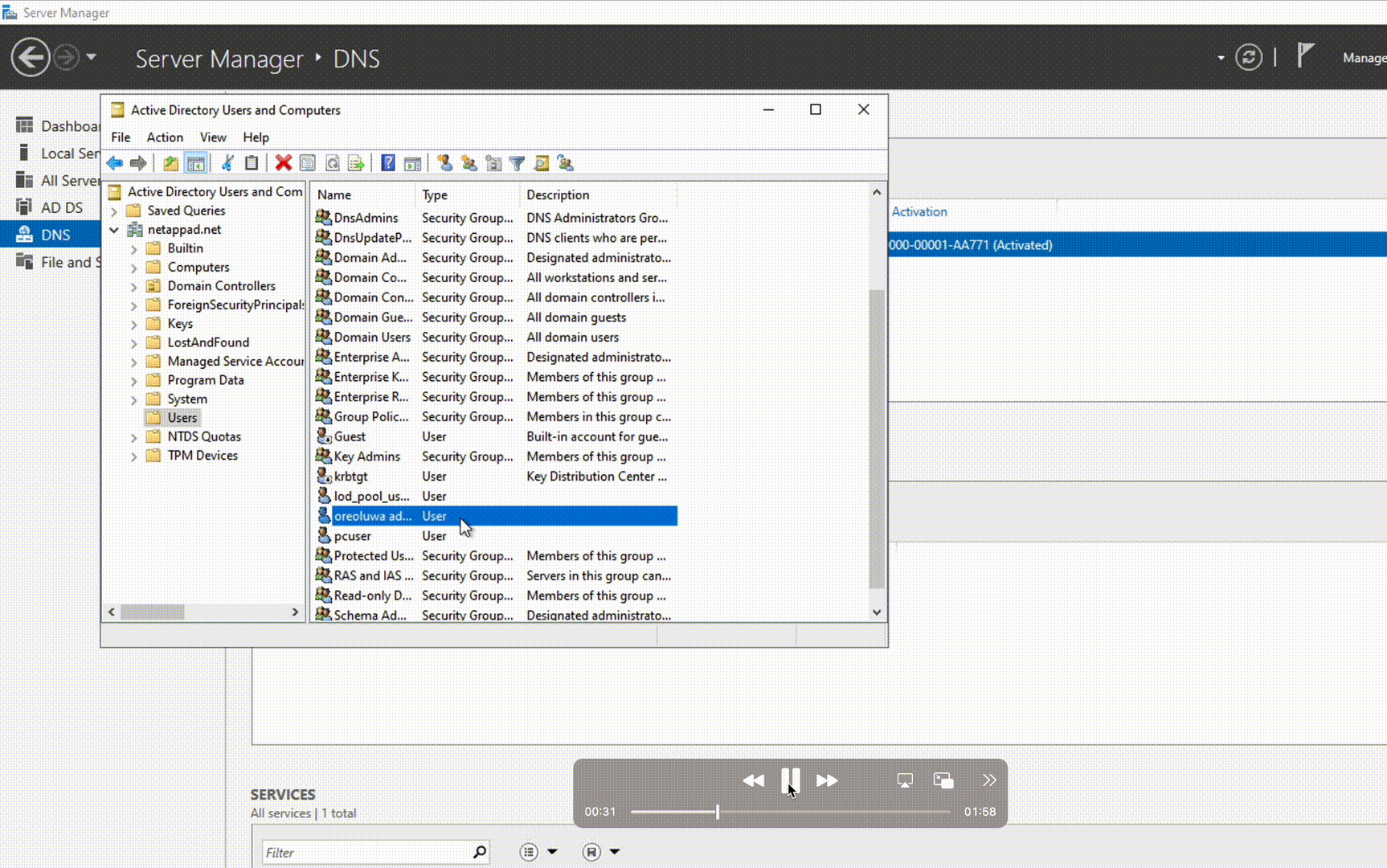Open the Action menu

164,137
